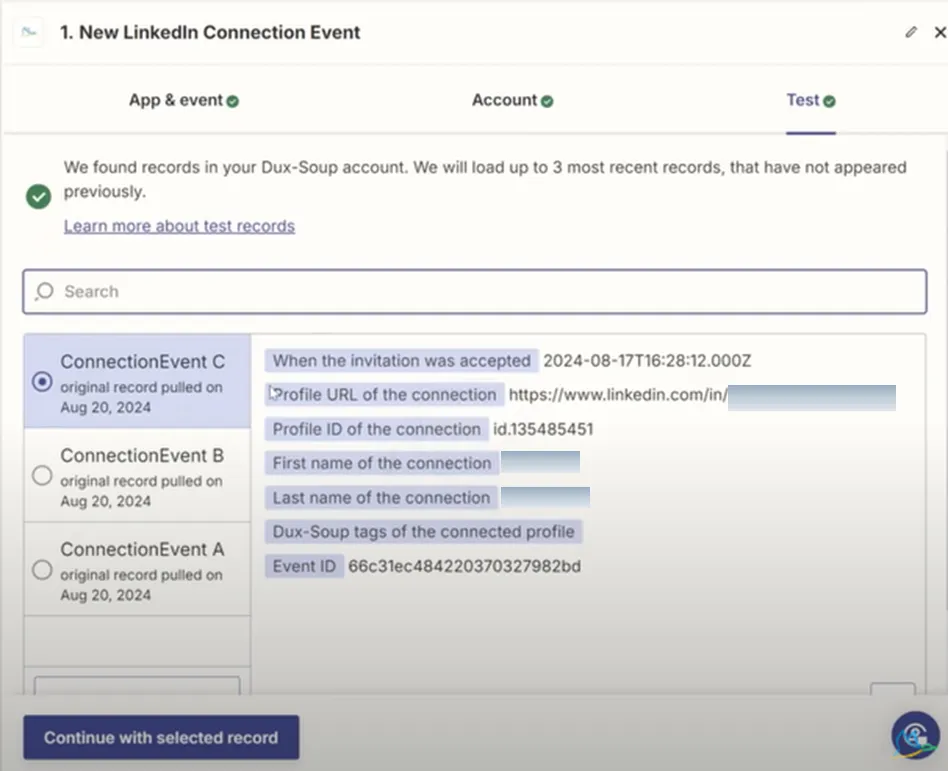Open Learn more about test records link
This screenshot has width=948, height=771.
point(180,226)
